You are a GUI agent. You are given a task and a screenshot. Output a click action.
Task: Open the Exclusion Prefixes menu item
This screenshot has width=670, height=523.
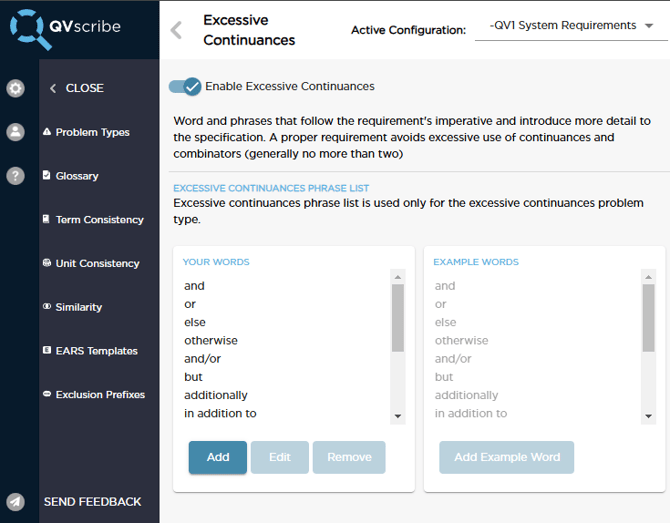point(100,395)
